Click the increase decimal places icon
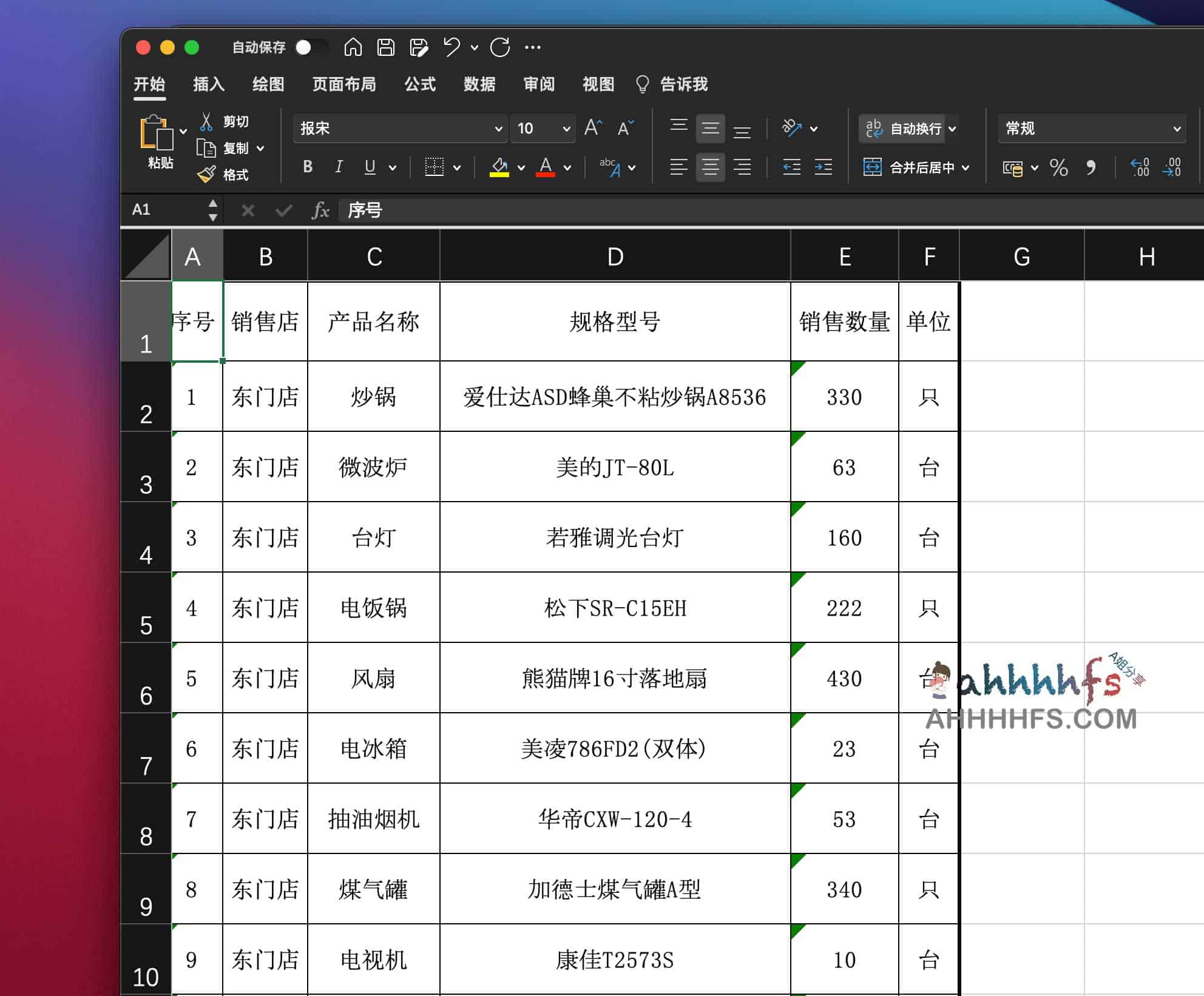The height and width of the screenshot is (996, 1204). point(1140,169)
